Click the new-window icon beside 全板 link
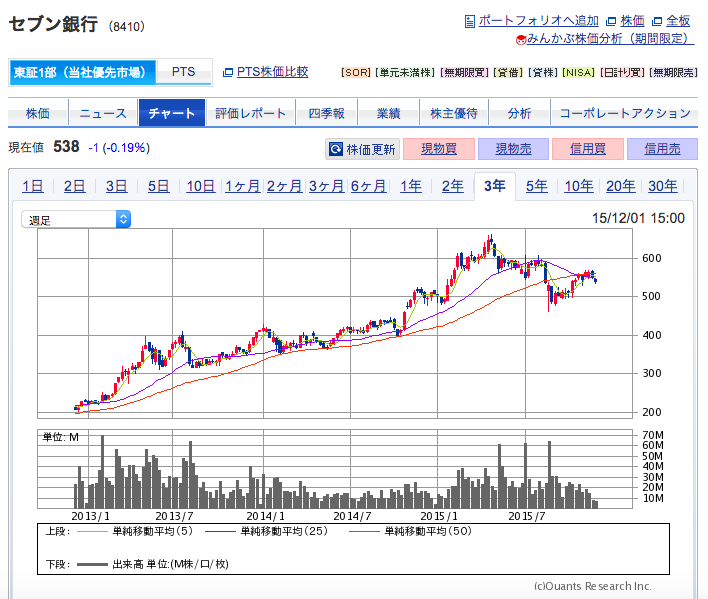 tap(657, 21)
